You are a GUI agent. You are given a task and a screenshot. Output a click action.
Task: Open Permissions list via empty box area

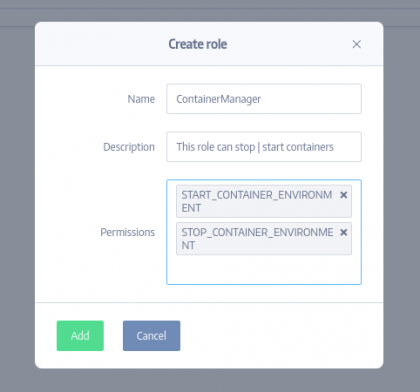[x=264, y=269]
